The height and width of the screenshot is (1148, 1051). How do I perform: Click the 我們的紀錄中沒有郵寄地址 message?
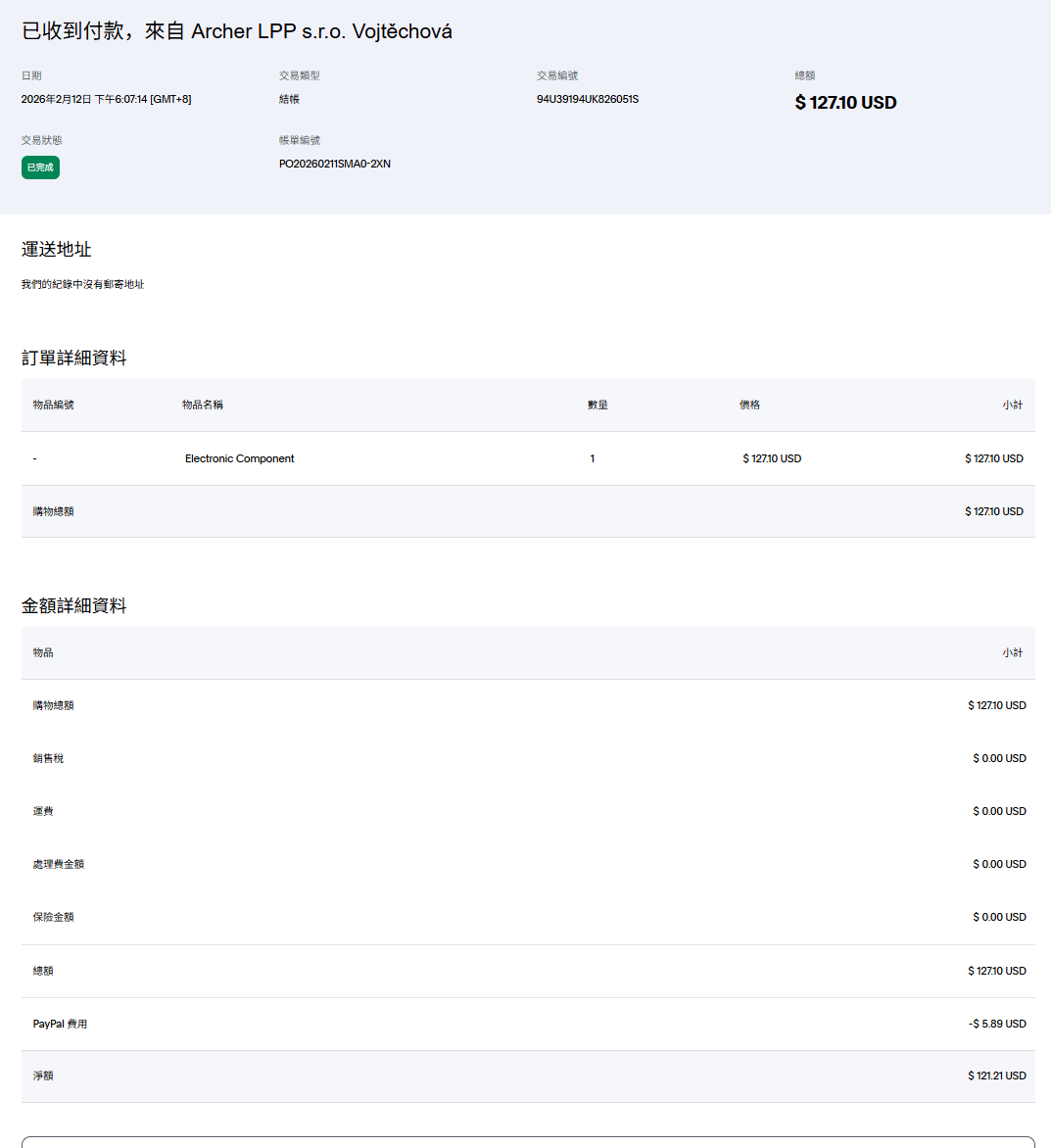point(82,284)
